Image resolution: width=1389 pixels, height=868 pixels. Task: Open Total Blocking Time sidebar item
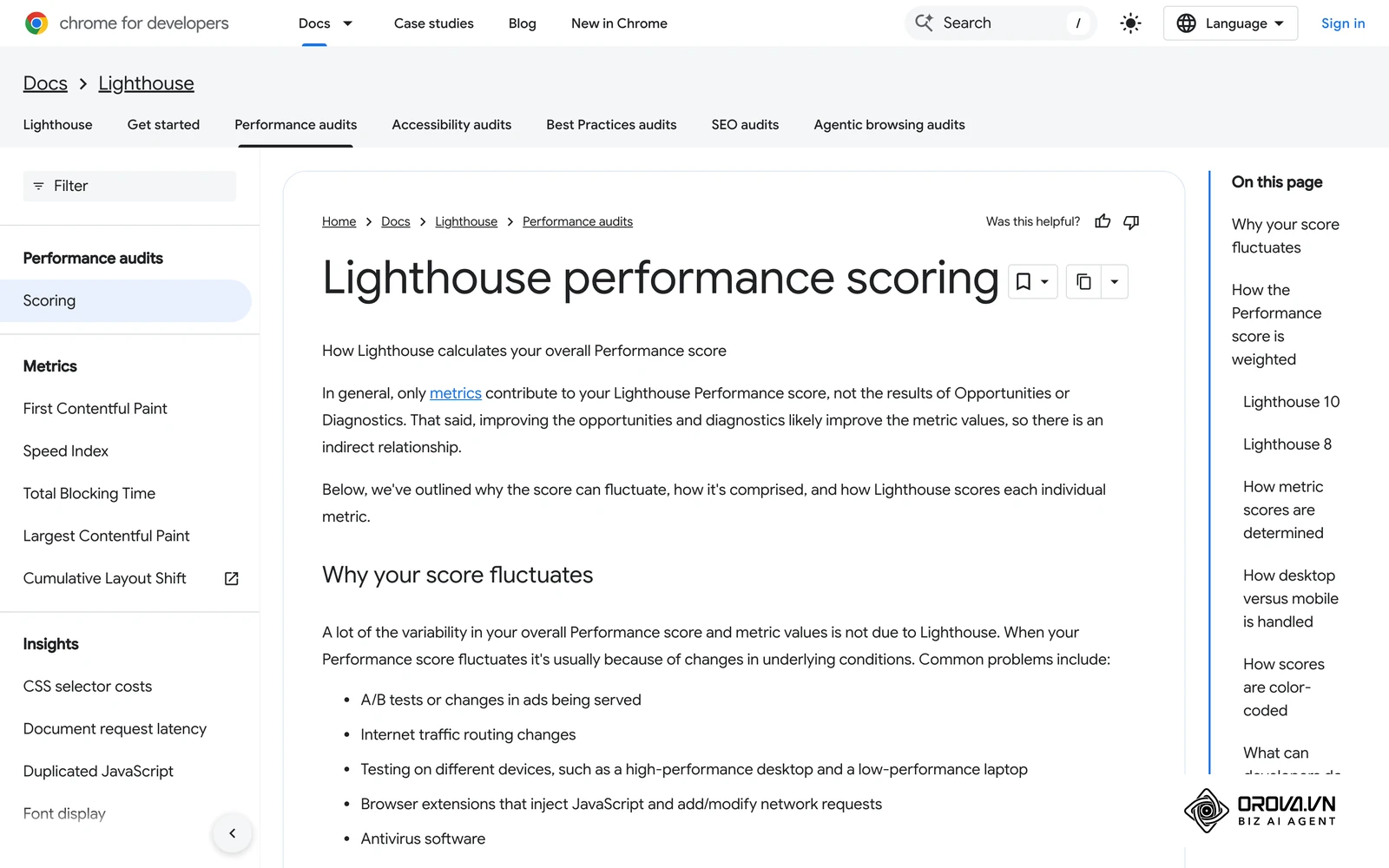(x=89, y=494)
